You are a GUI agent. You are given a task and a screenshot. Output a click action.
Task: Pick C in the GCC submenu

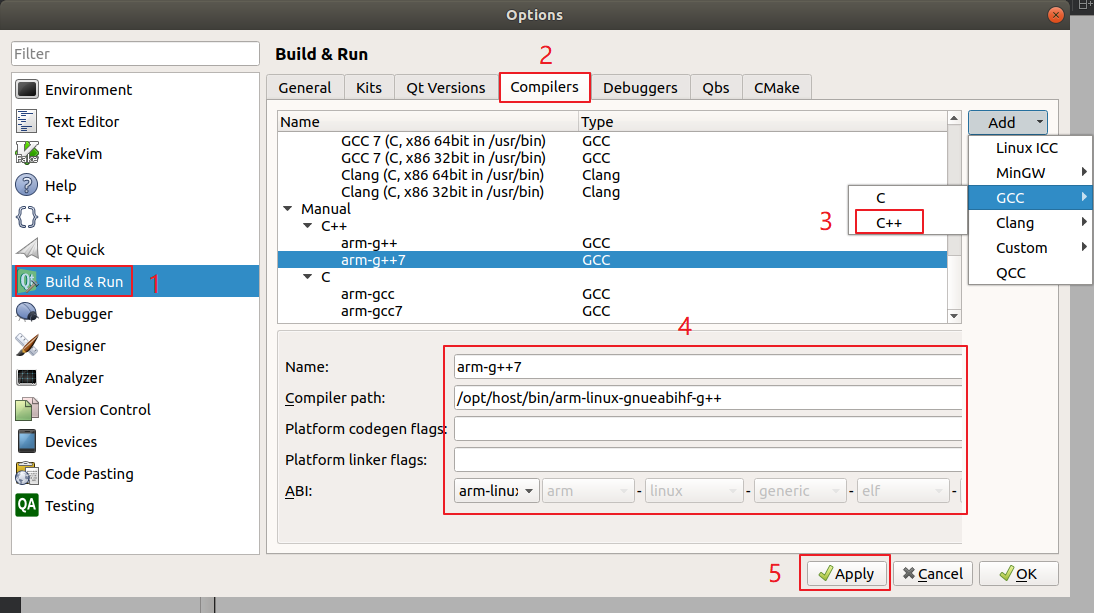tap(908, 198)
